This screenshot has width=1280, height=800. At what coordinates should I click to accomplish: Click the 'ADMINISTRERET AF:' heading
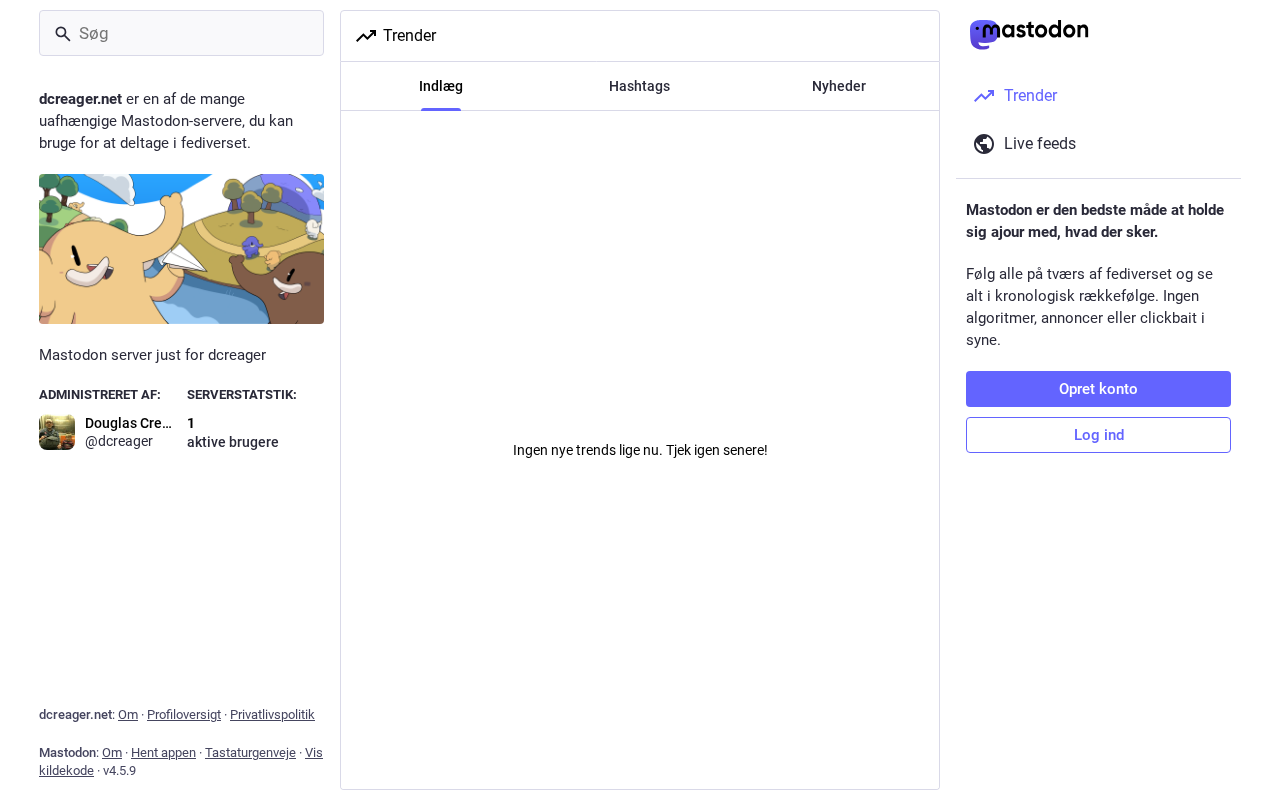[100, 395]
